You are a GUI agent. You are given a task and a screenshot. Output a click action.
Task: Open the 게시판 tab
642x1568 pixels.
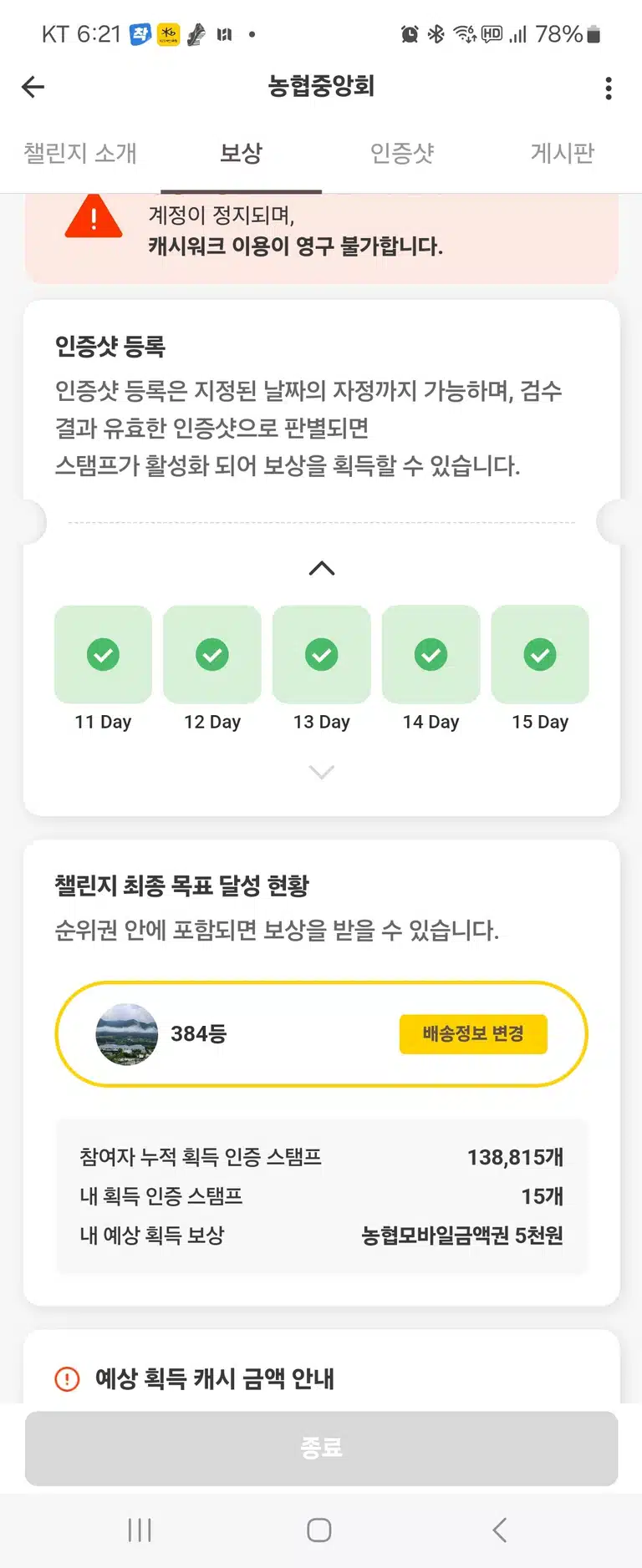click(x=562, y=153)
